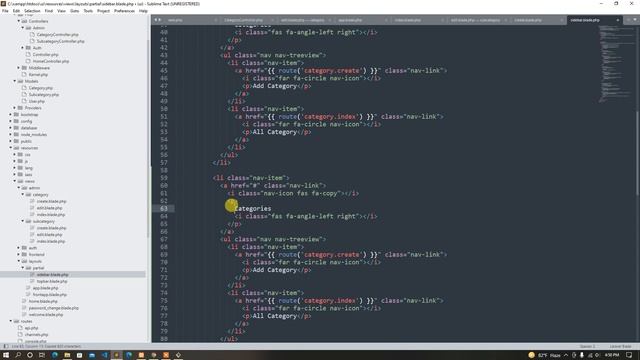Click line number 59 in the gutter
Image resolution: width=640 pixels, height=360 pixels.
point(164,178)
